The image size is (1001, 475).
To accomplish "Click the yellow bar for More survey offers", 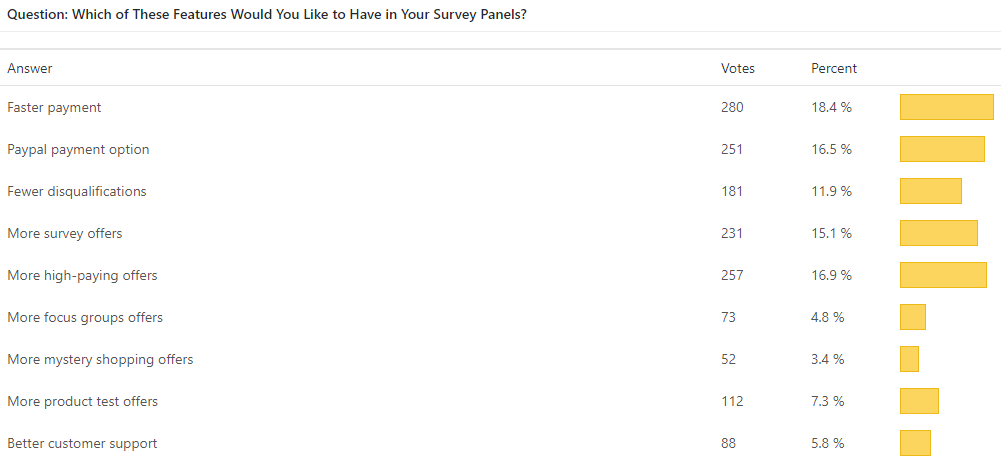I will (x=938, y=233).
